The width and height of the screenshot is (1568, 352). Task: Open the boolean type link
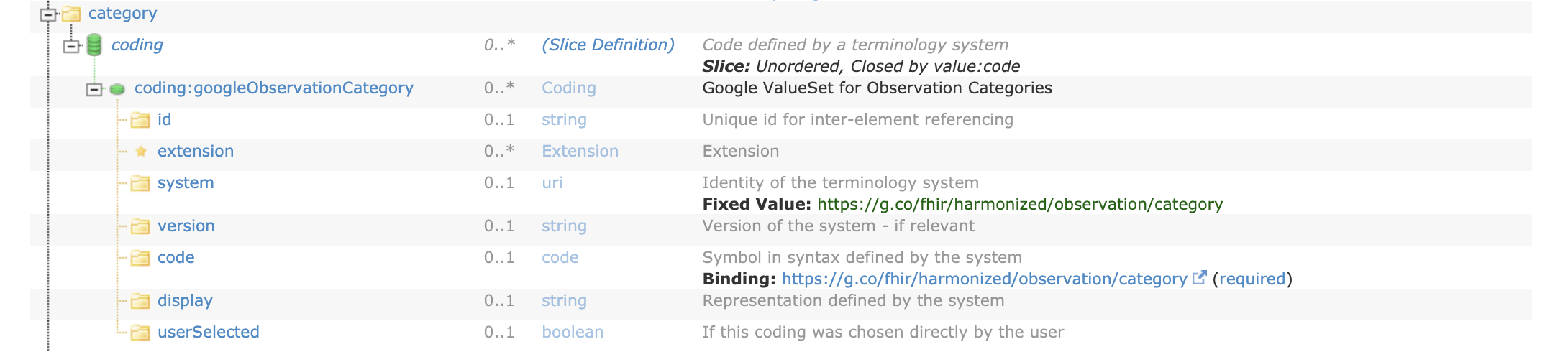(573, 332)
